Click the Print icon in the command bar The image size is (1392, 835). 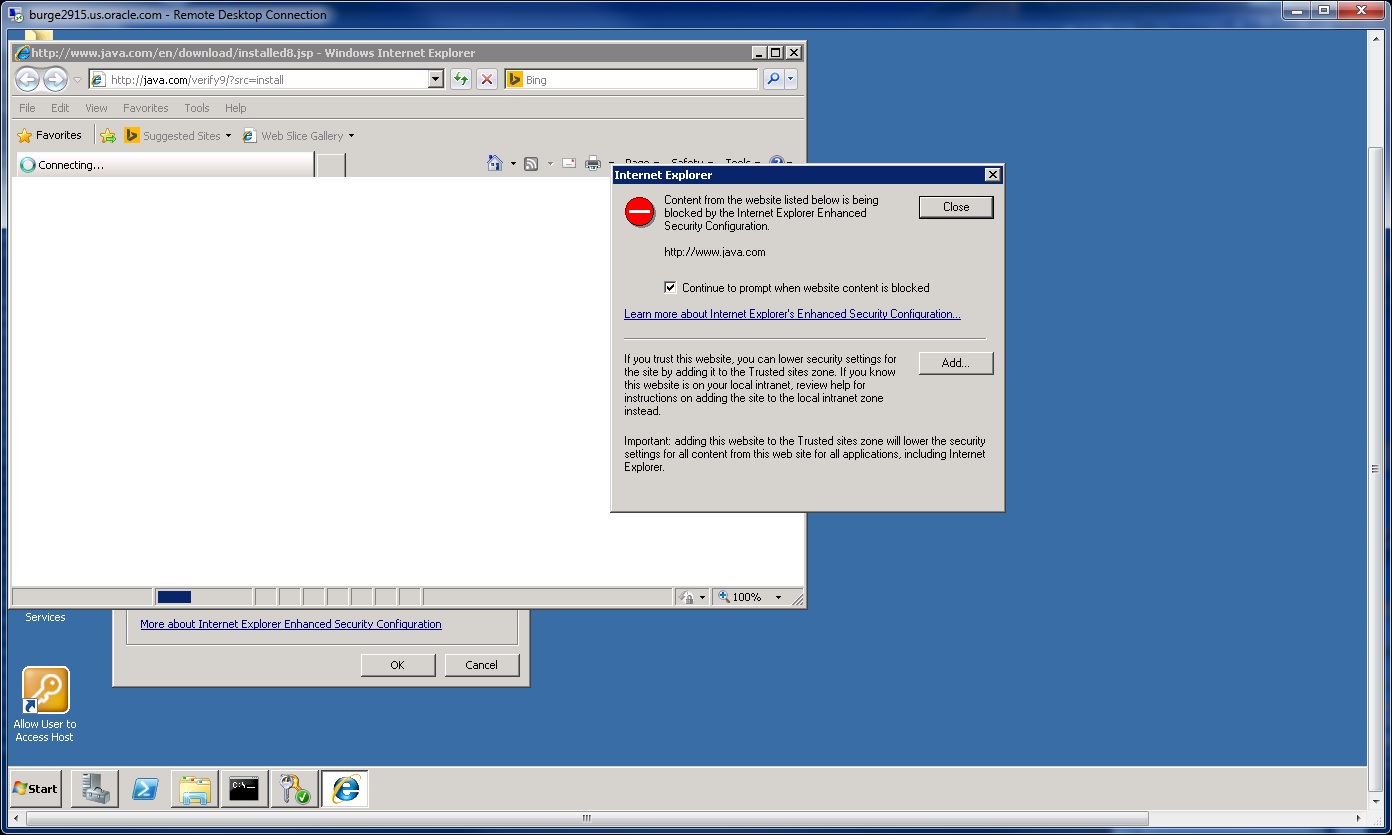pyautogui.click(x=593, y=164)
